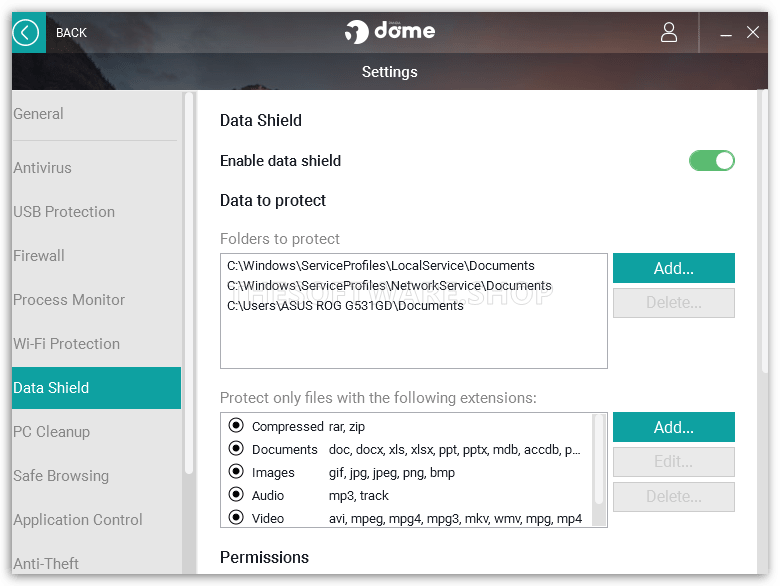Image resolution: width=780 pixels, height=586 pixels.
Task: Select the Audio extensions radio button
Action: click(236, 494)
